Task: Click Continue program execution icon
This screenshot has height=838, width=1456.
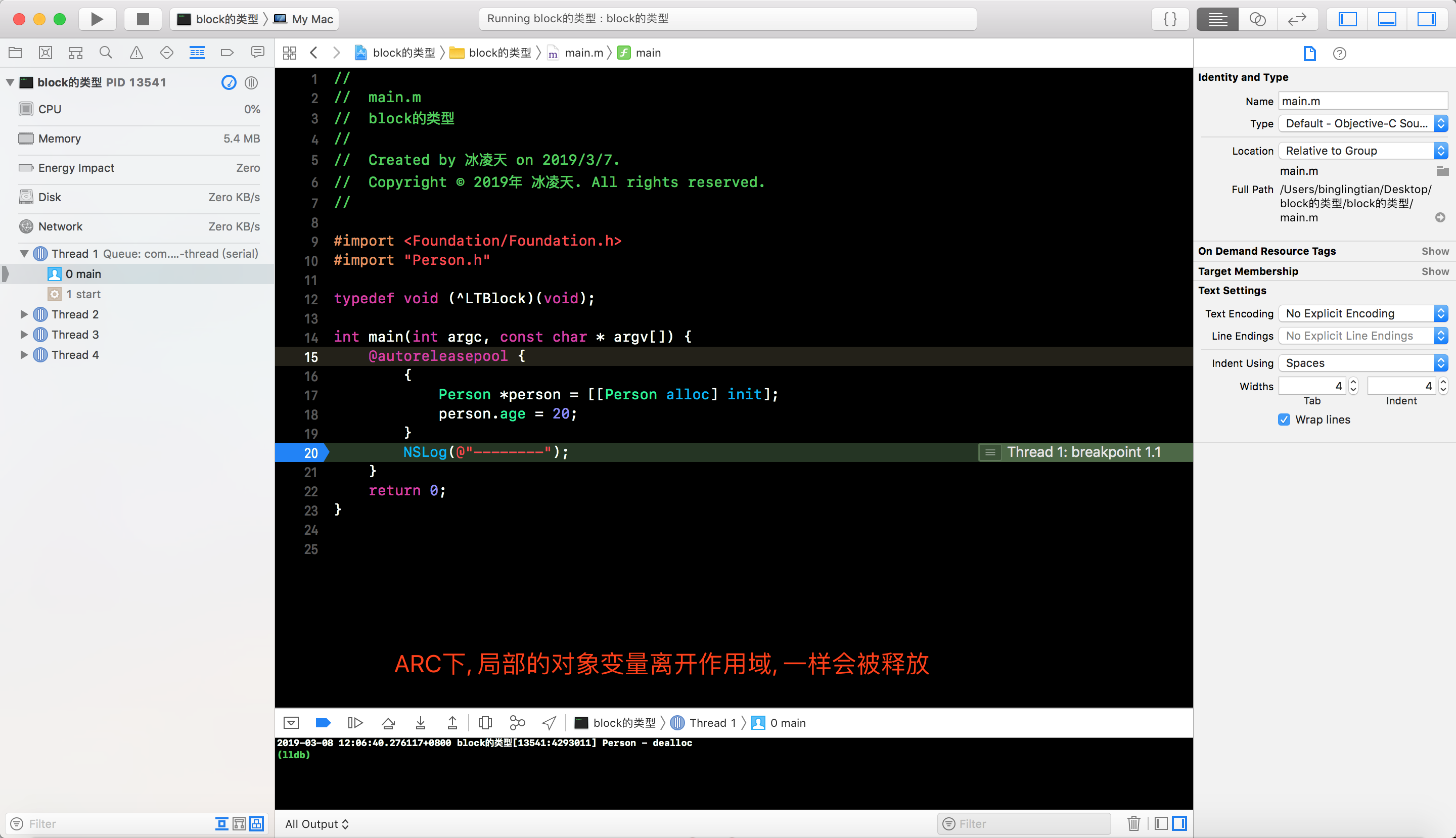Action: [355, 723]
